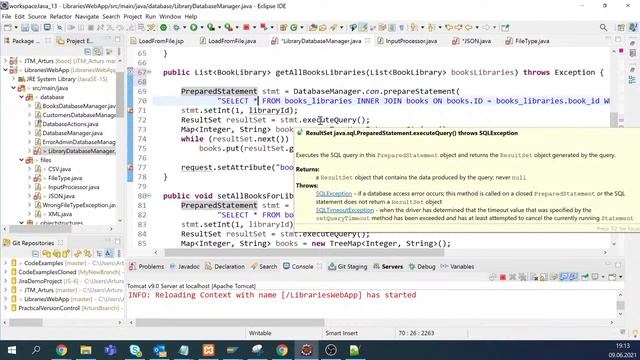Click the green Run button in toolbar

tap(193, 27)
